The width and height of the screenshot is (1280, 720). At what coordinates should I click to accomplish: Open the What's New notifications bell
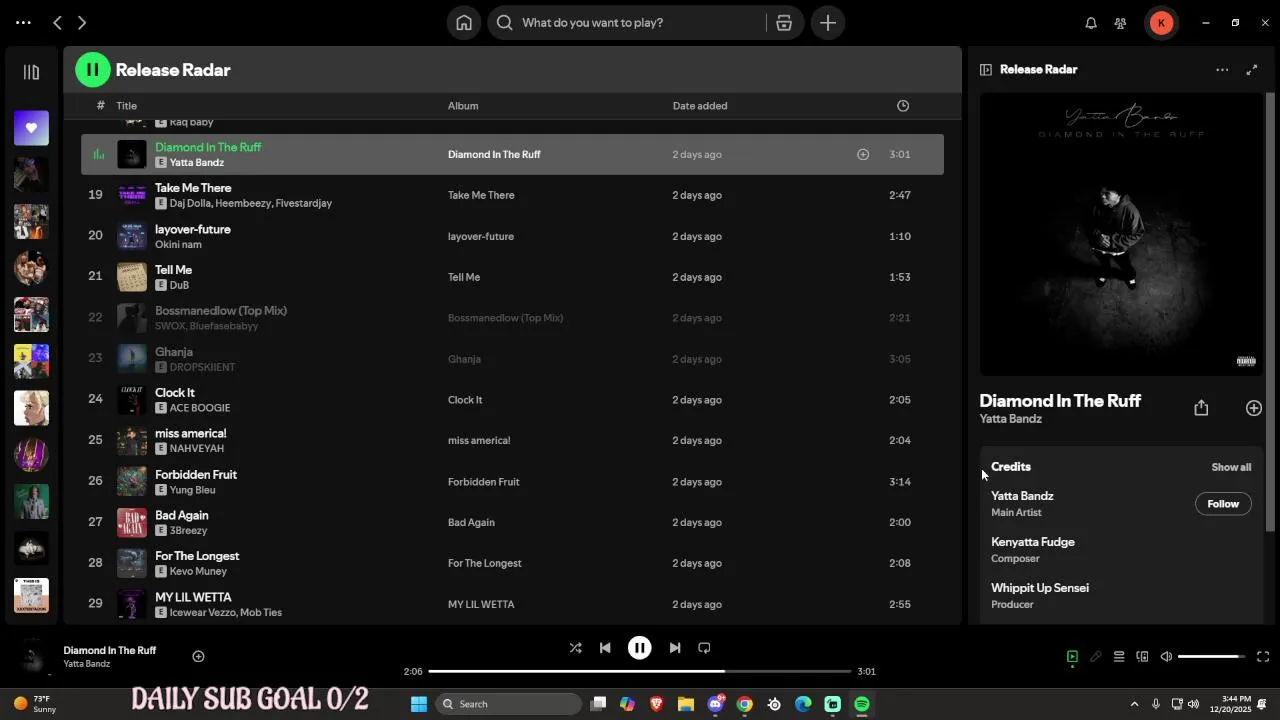click(1091, 23)
